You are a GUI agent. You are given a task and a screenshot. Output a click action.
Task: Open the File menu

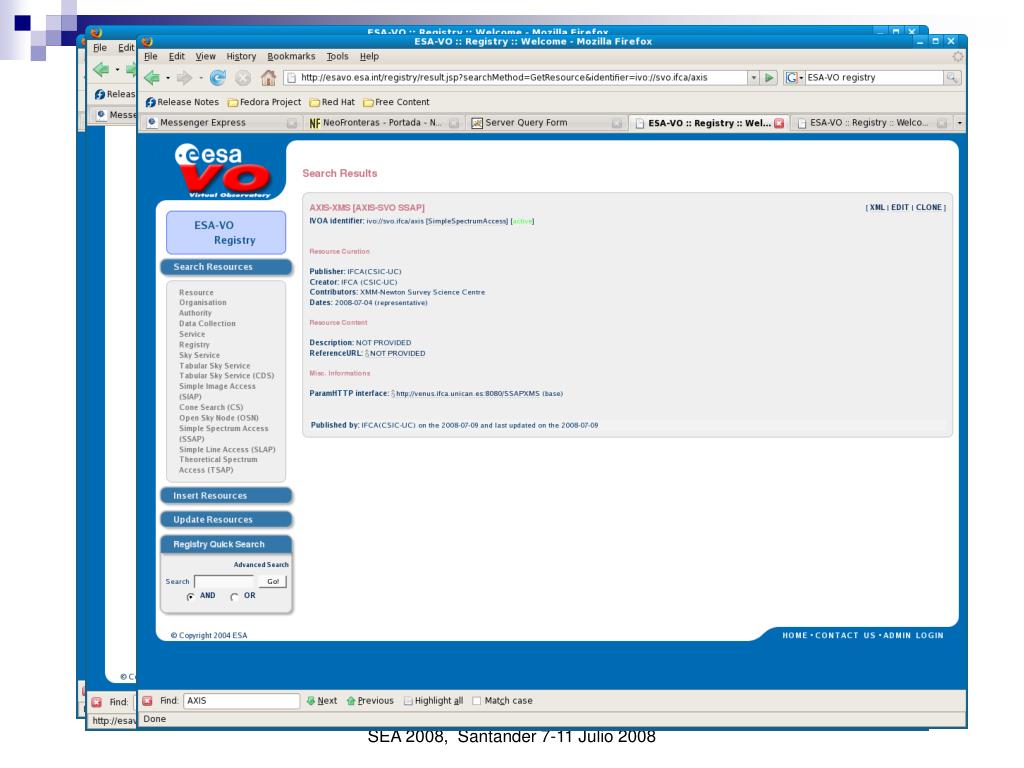pos(151,57)
